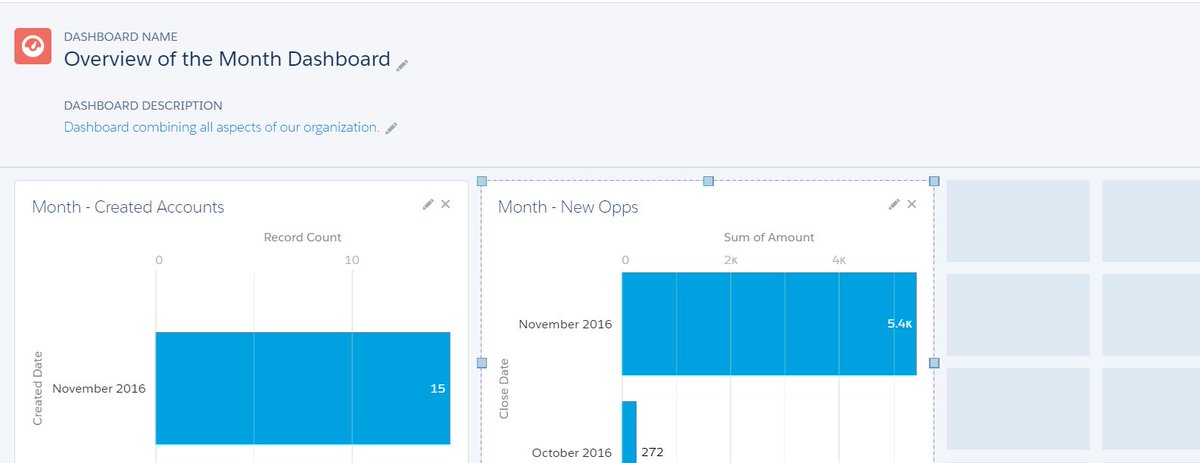Click November 2016 label in New Opps chart

tap(565, 324)
